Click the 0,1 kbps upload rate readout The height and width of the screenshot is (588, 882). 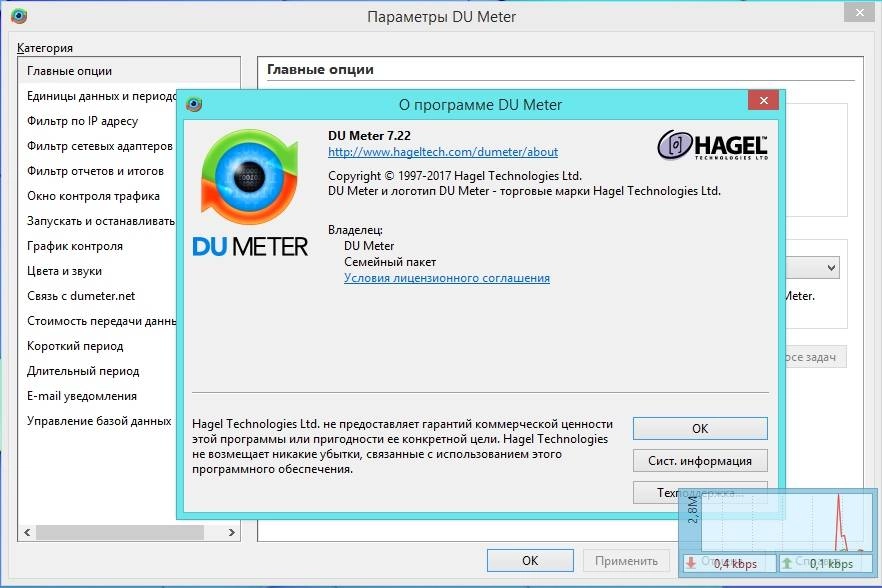point(831,564)
